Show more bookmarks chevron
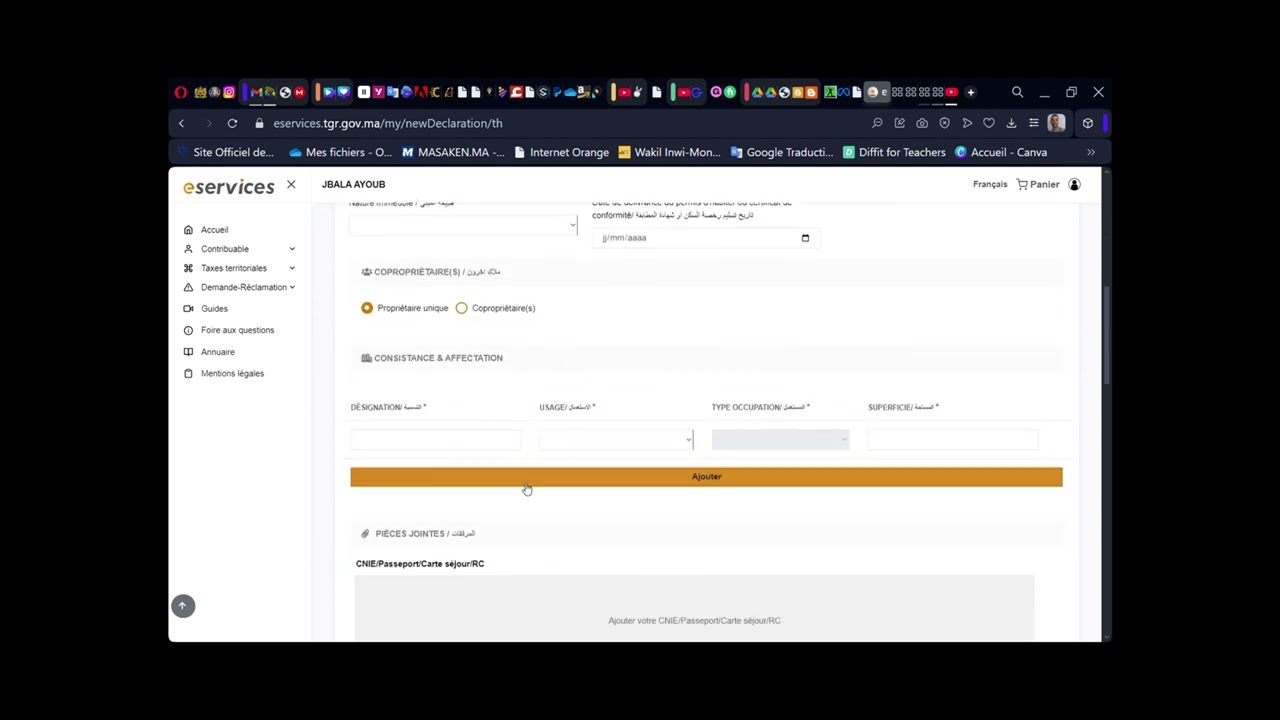The height and width of the screenshot is (720, 1280). tap(1091, 152)
